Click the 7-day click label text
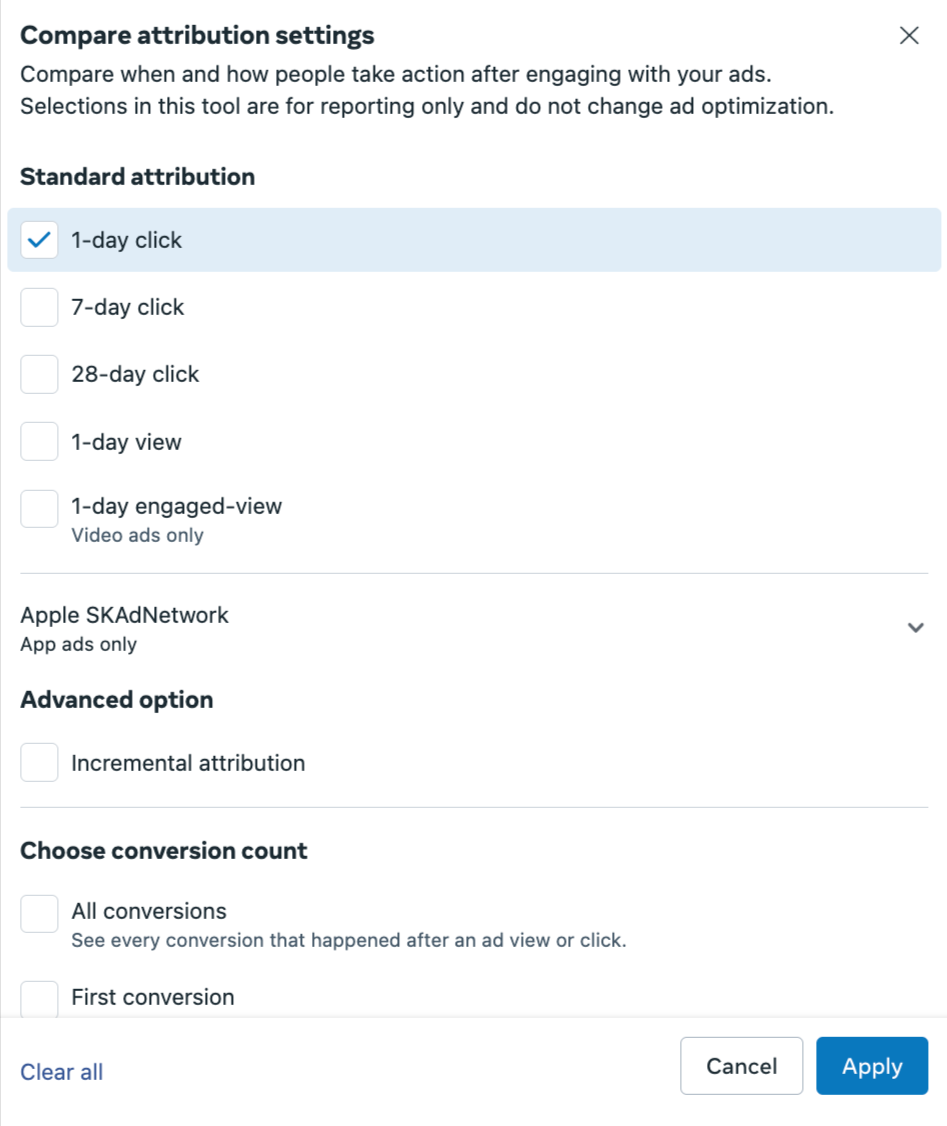Screen dimensions: 947x1126 tap(128, 307)
